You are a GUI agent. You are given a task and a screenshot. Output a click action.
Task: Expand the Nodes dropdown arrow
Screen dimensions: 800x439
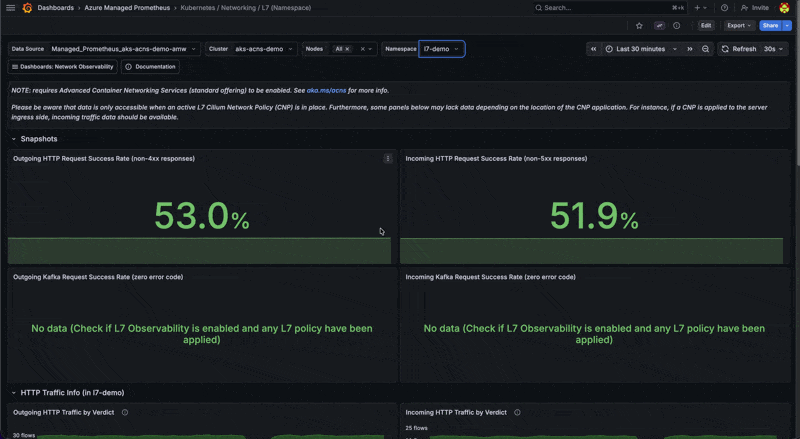click(370, 49)
